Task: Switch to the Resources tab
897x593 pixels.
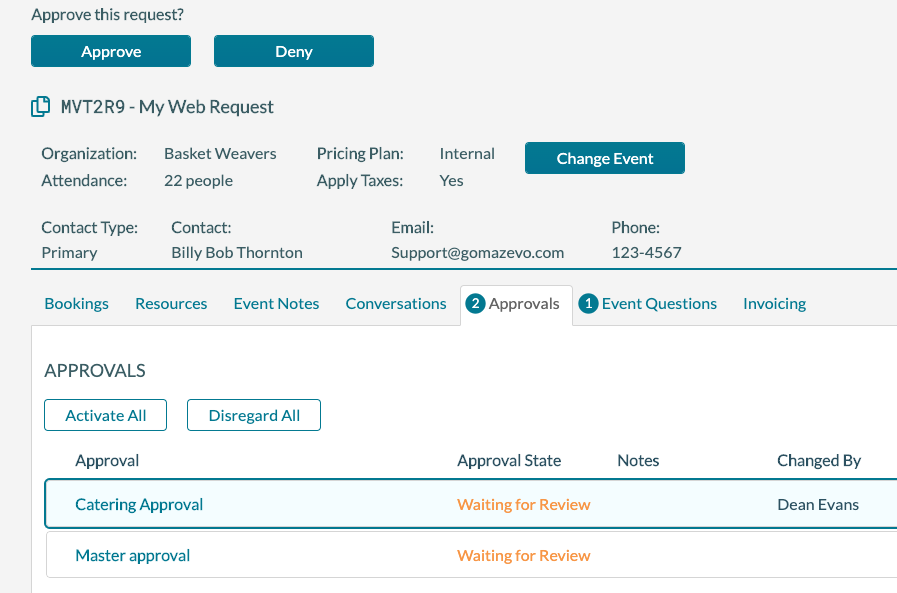Action: [x=170, y=303]
